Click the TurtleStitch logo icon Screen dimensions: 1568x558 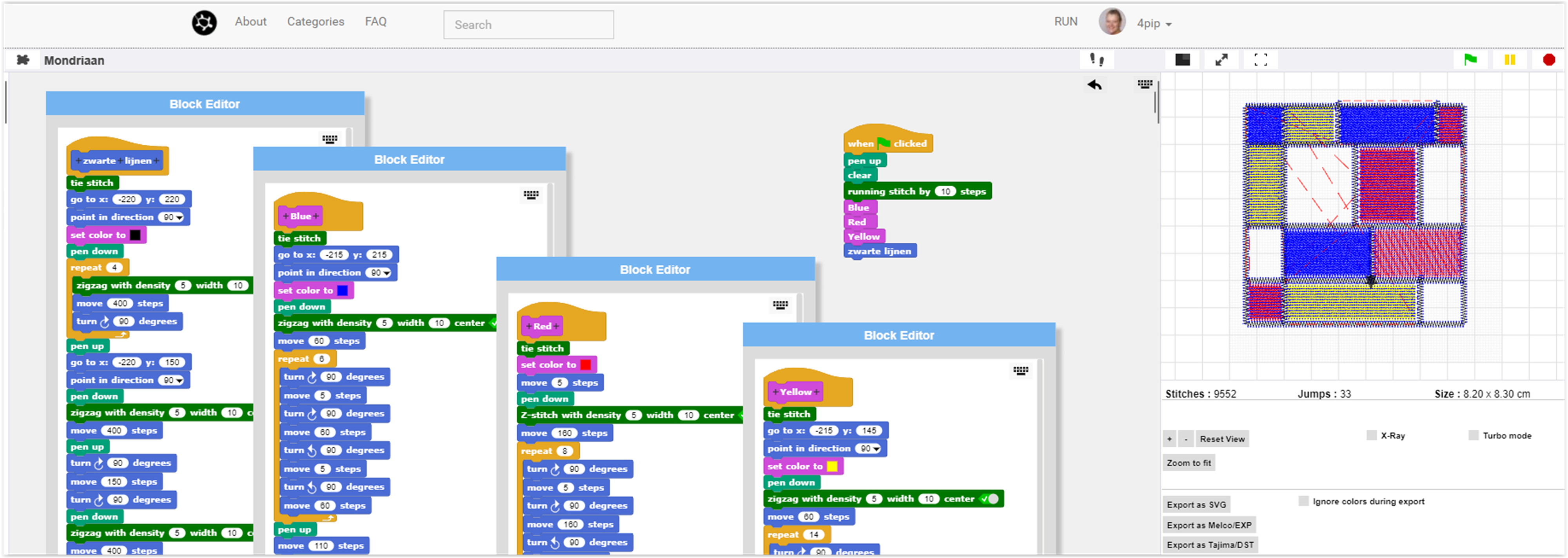205,23
